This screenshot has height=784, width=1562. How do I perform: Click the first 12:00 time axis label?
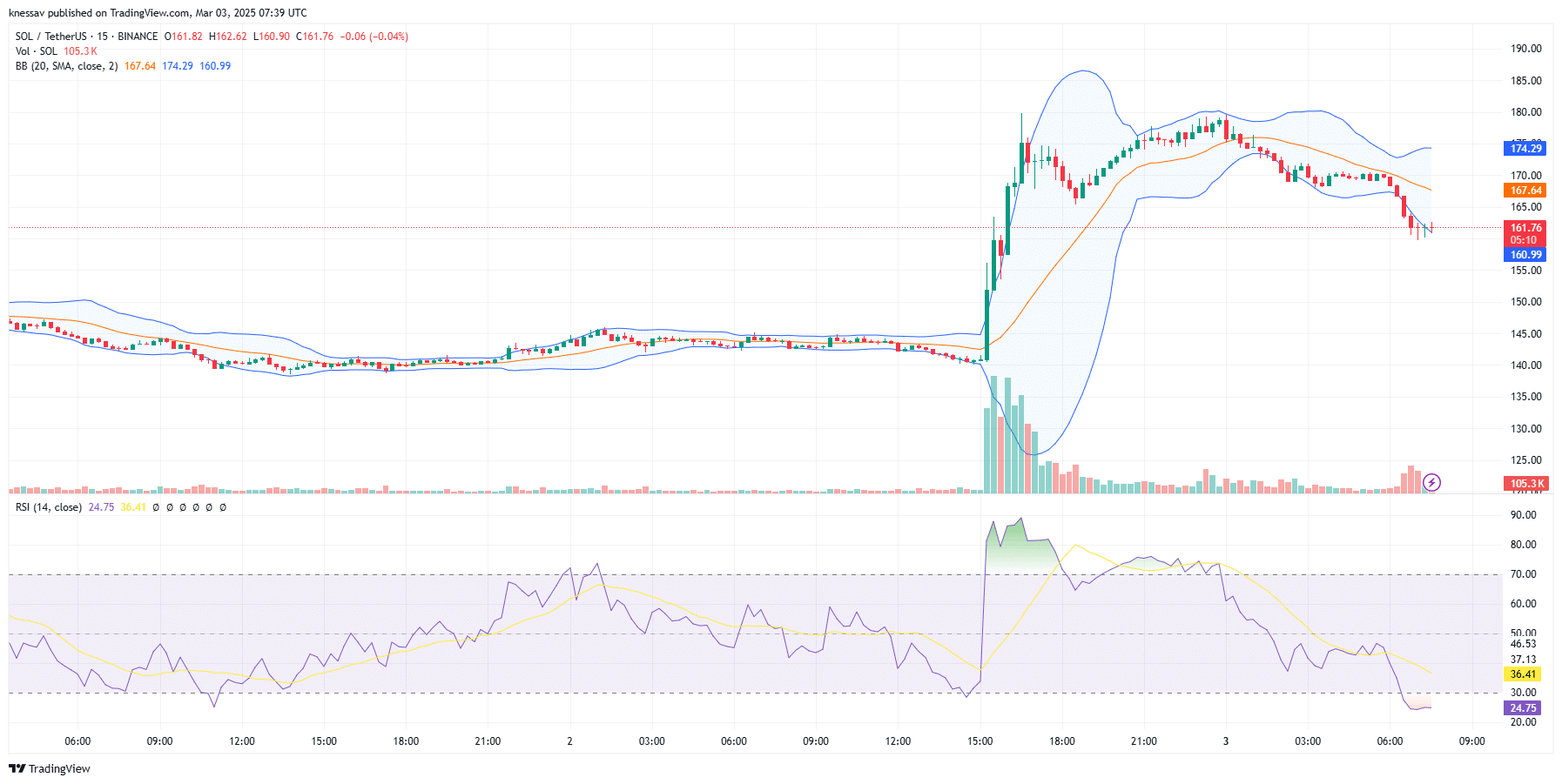pyautogui.click(x=241, y=741)
